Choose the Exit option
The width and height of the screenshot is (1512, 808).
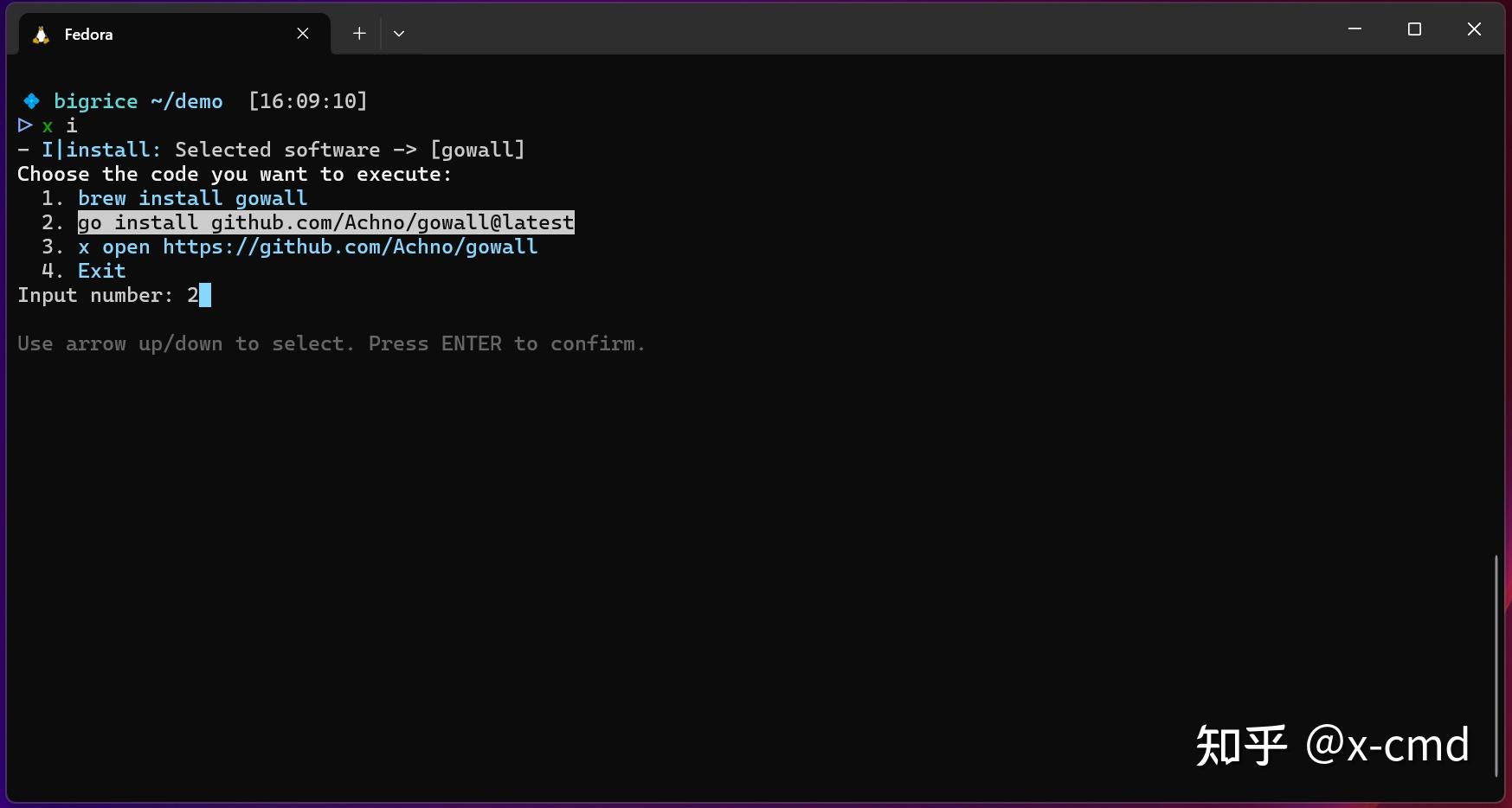(x=101, y=271)
